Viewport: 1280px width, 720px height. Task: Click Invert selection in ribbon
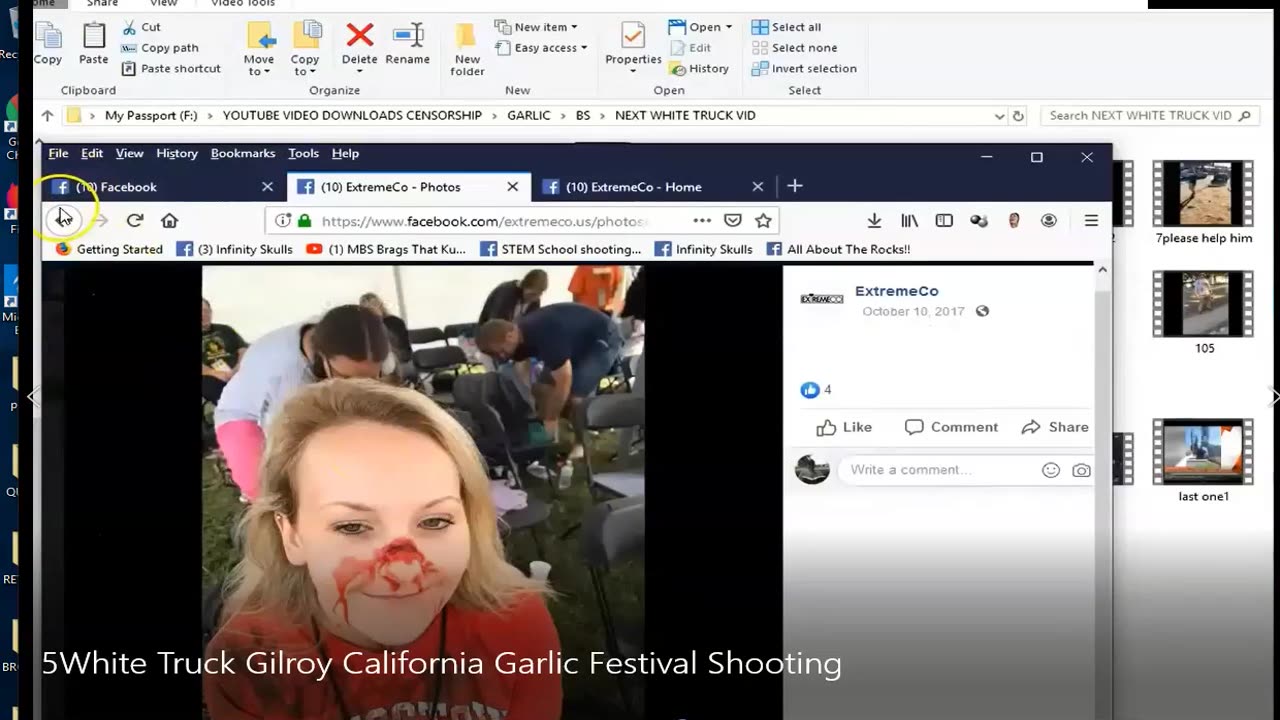[804, 69]
